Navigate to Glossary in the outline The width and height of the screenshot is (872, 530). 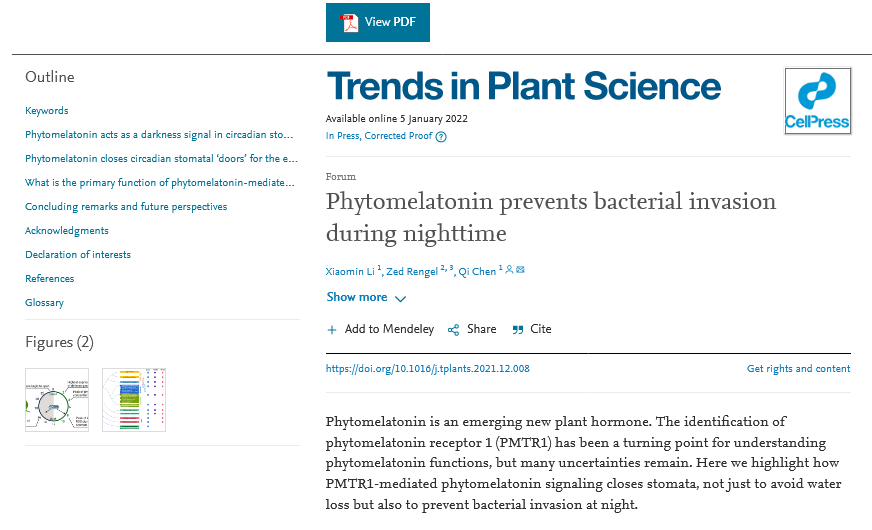tap(44, 303)
